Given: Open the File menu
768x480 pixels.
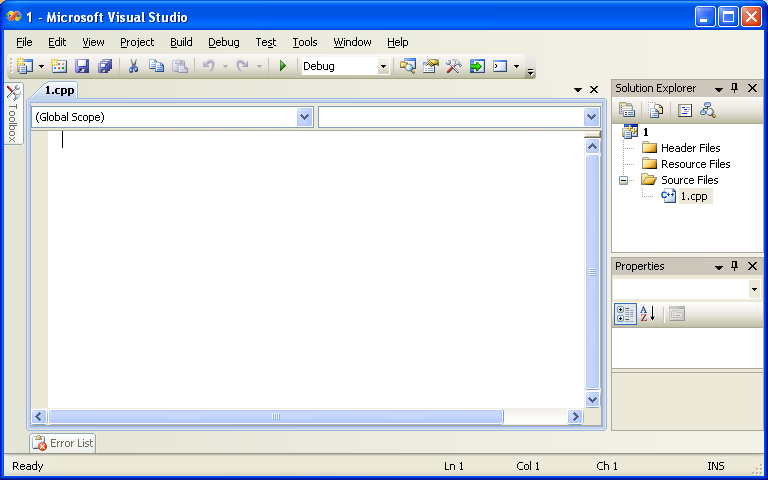Looking at the screenshot, I should point(24,42).
